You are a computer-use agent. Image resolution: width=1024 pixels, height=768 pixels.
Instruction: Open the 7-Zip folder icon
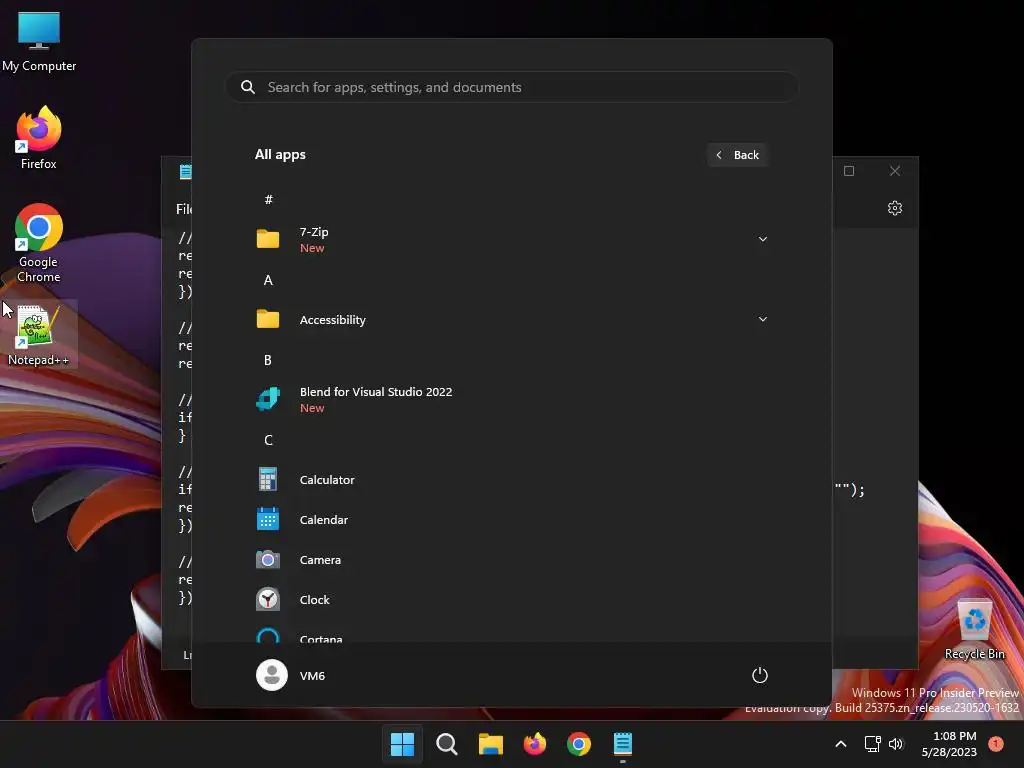point(268,239)
